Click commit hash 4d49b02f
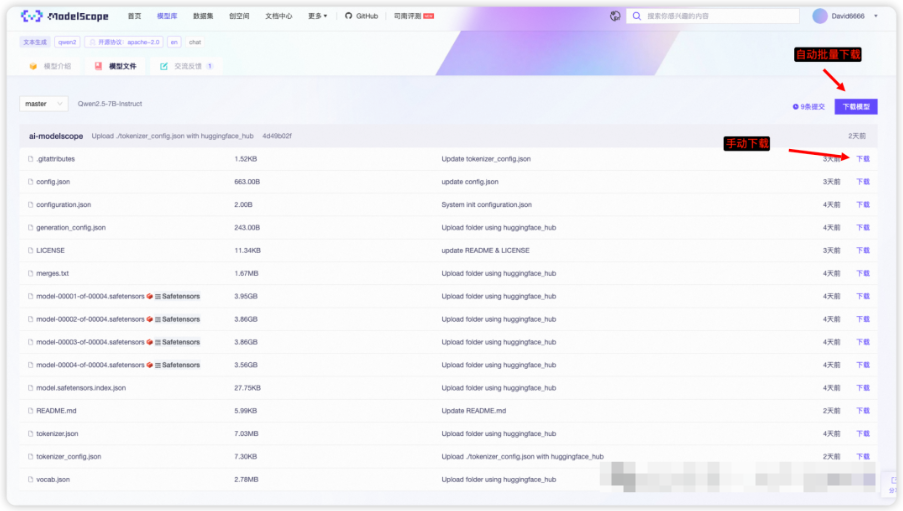The width and height of the screenshot is (903, 511). coord(277,136)
